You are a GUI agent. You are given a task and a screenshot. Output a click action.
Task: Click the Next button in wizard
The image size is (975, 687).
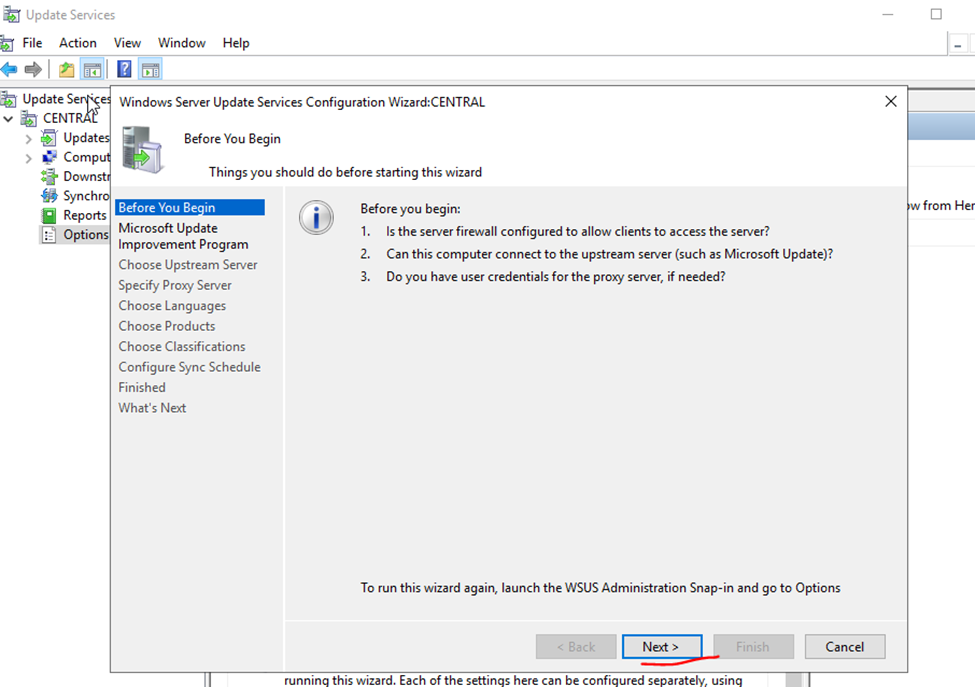[x=661, y=647]
